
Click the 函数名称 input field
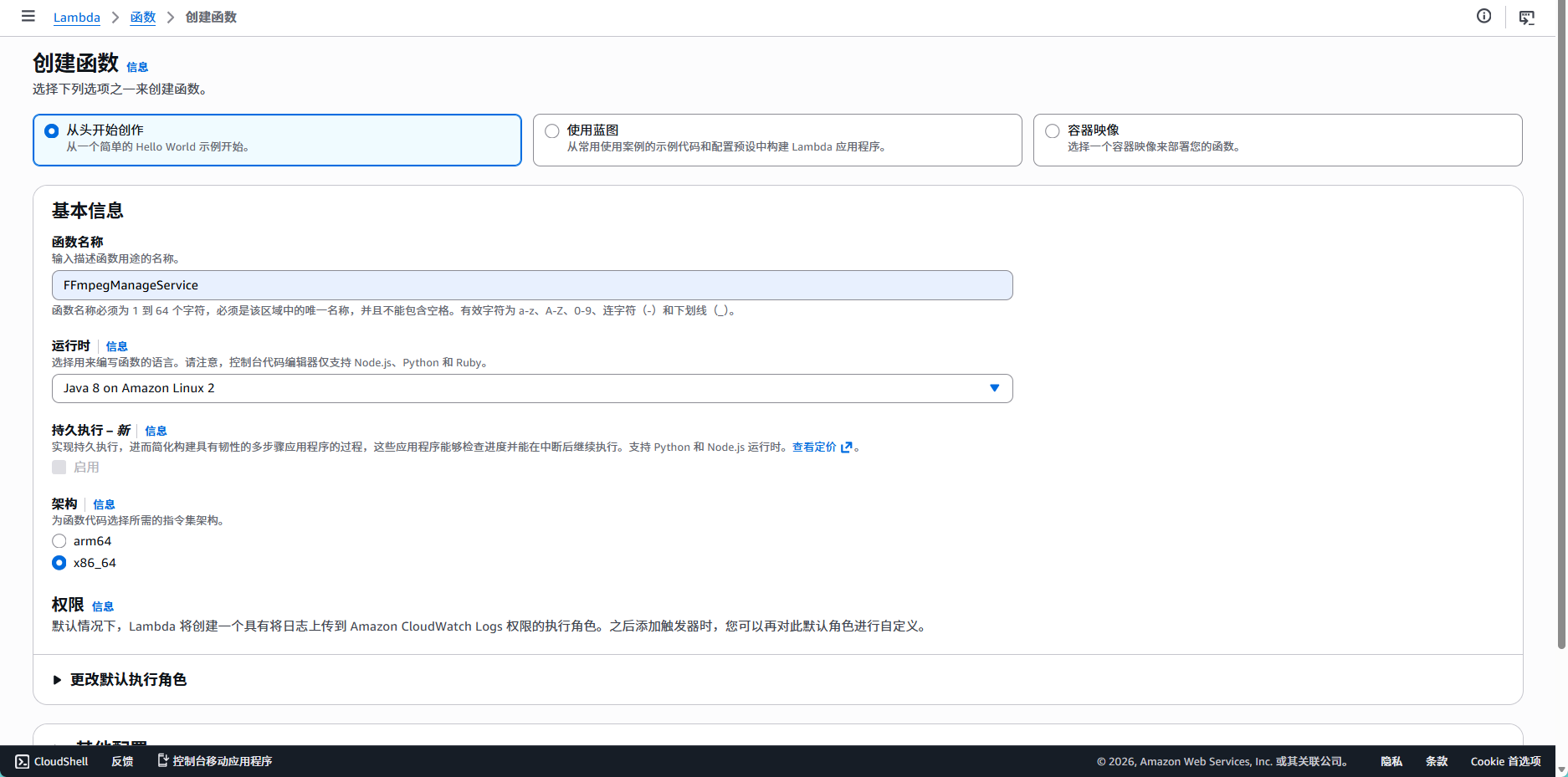tap(531, 285)
